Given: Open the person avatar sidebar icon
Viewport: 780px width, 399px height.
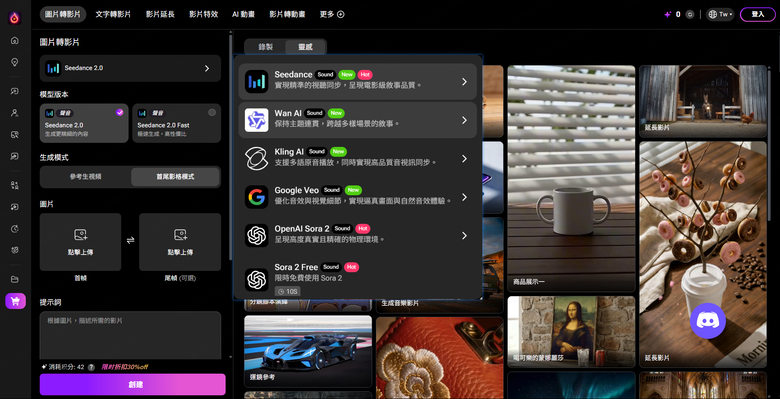Looking at the screenshot, I should point(14,113).
